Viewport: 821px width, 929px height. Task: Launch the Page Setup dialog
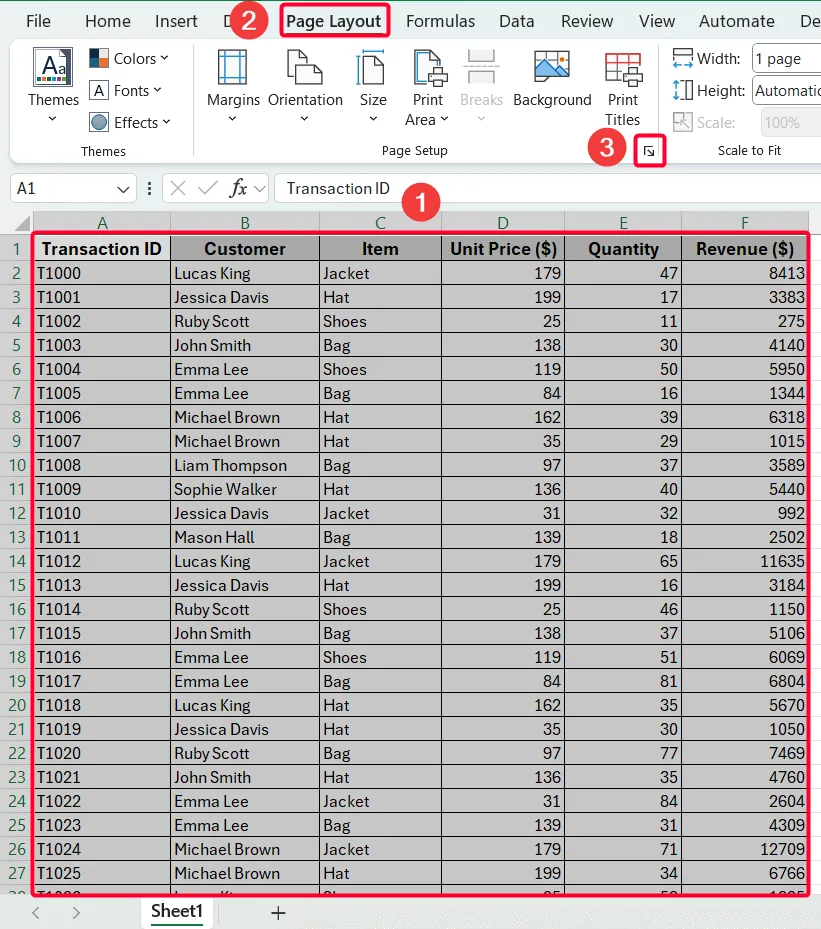coord(649,151)
